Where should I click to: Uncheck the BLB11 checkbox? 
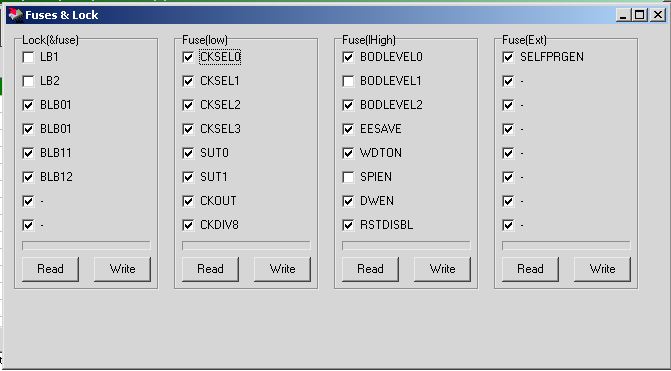(x=28, y=153)
